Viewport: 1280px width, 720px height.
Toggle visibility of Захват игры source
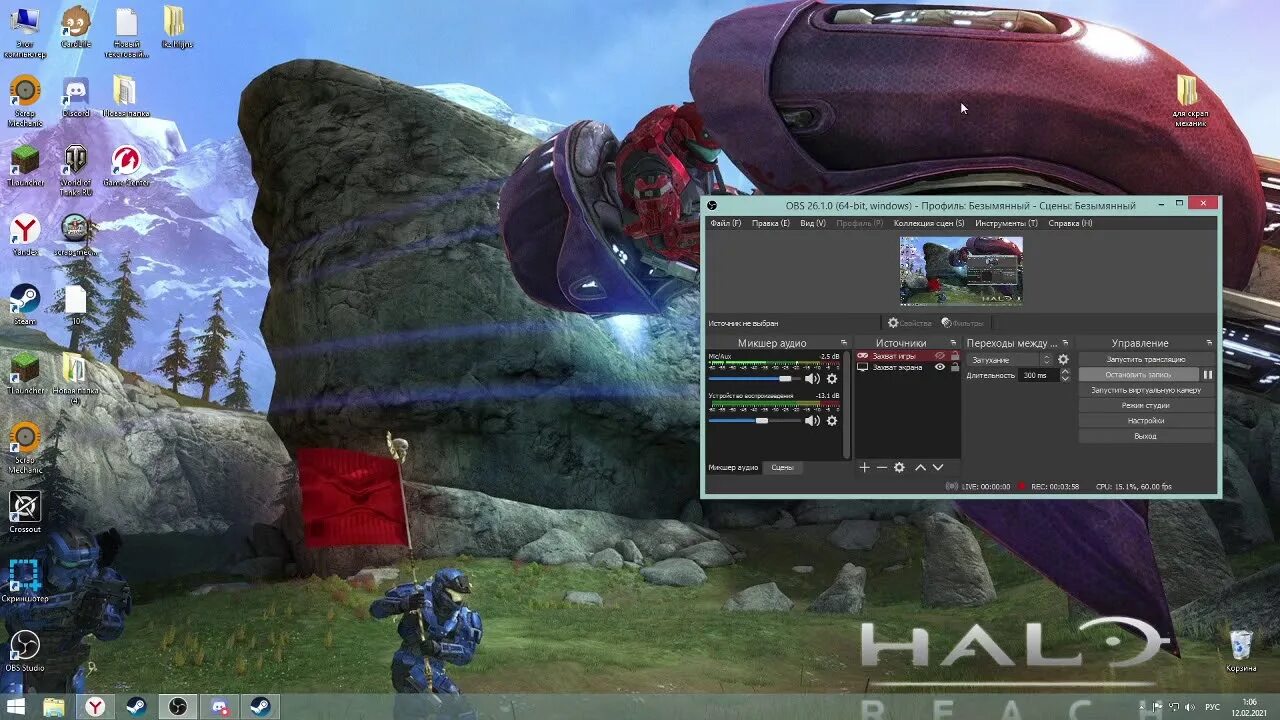coord(940,356)
